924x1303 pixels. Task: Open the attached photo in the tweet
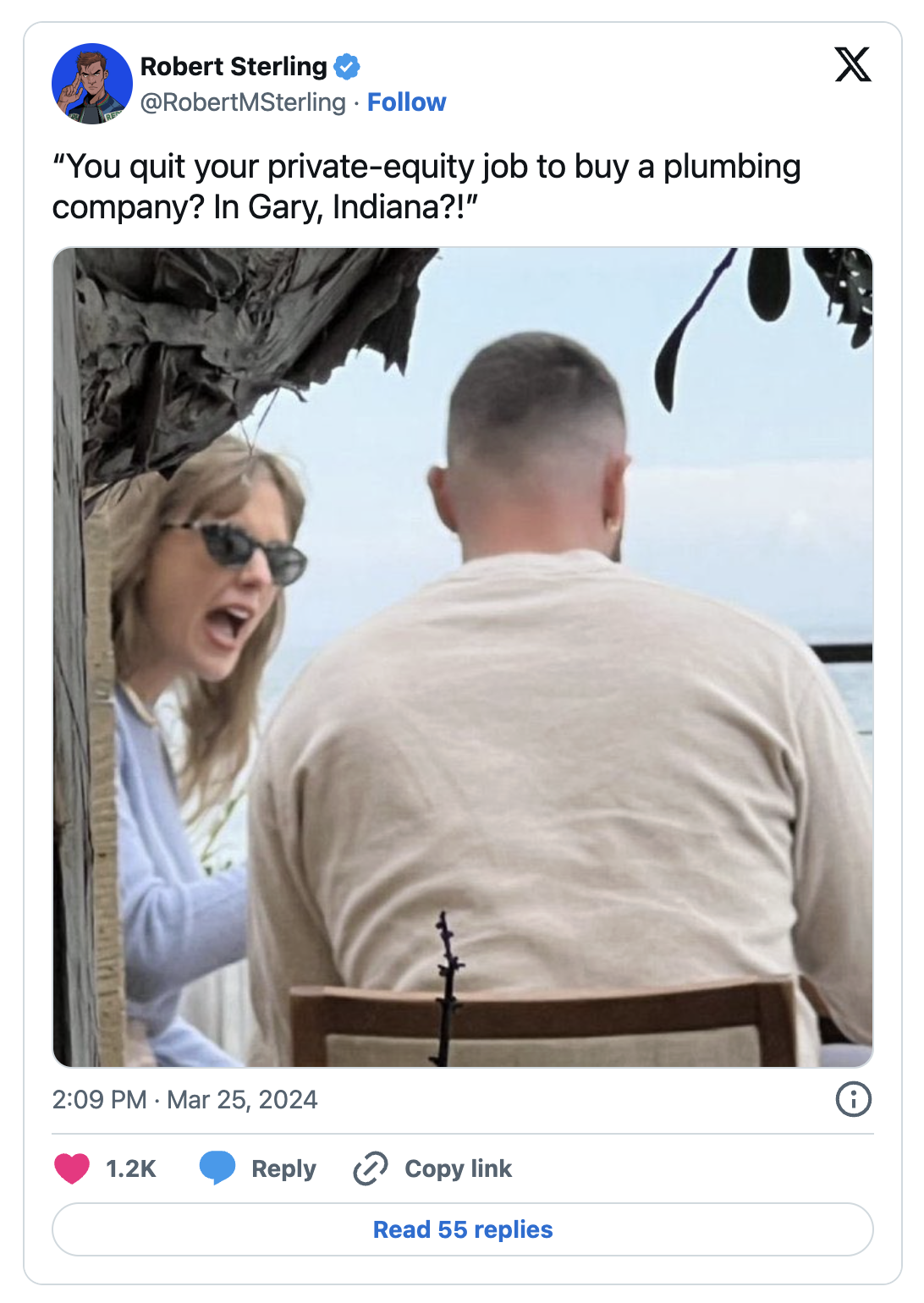[x=463, y=657]
